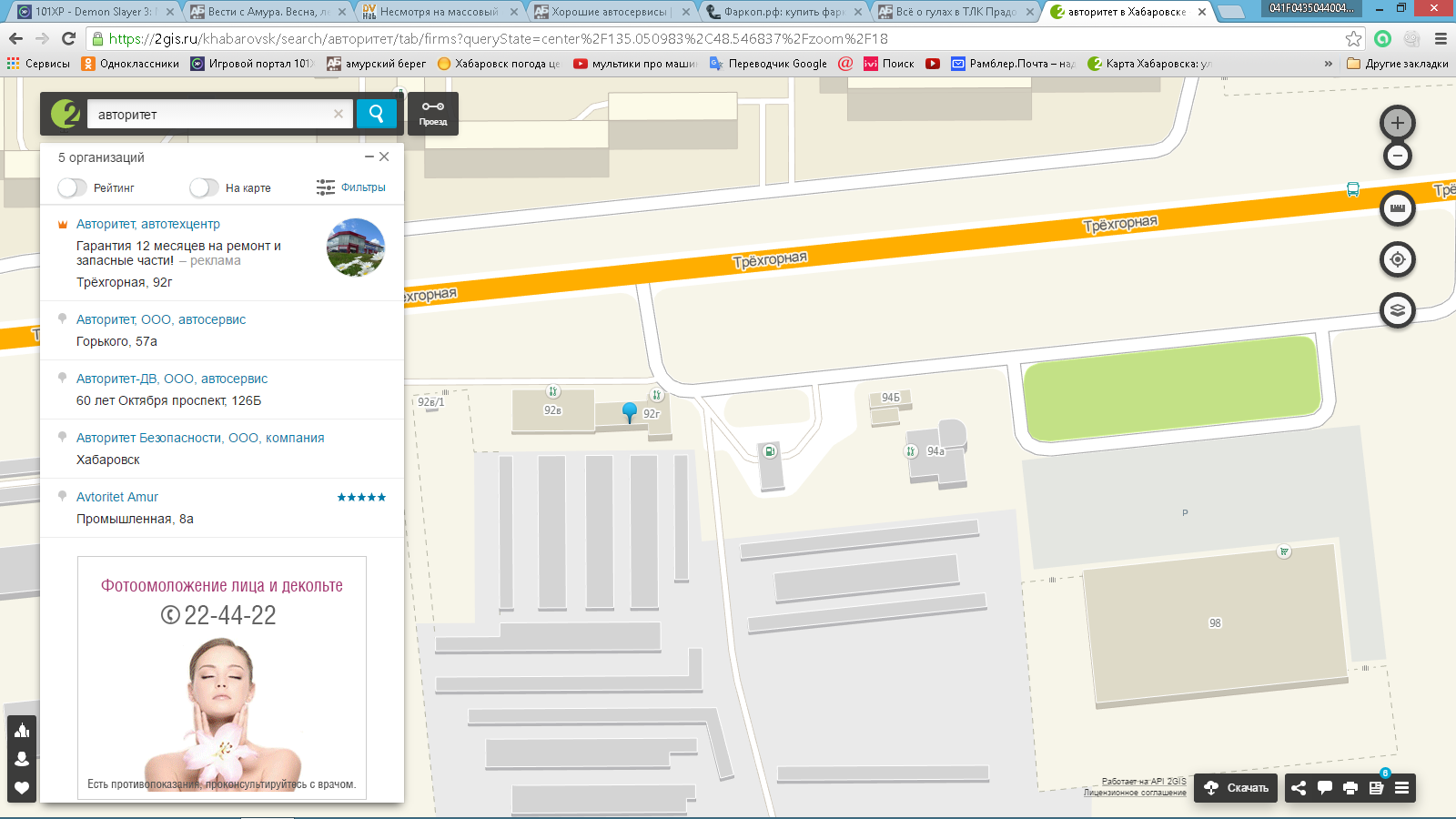Click the Скачать download button
Image resolution: width=1456 pixels, height=819 pixels.
point(1237,788)
